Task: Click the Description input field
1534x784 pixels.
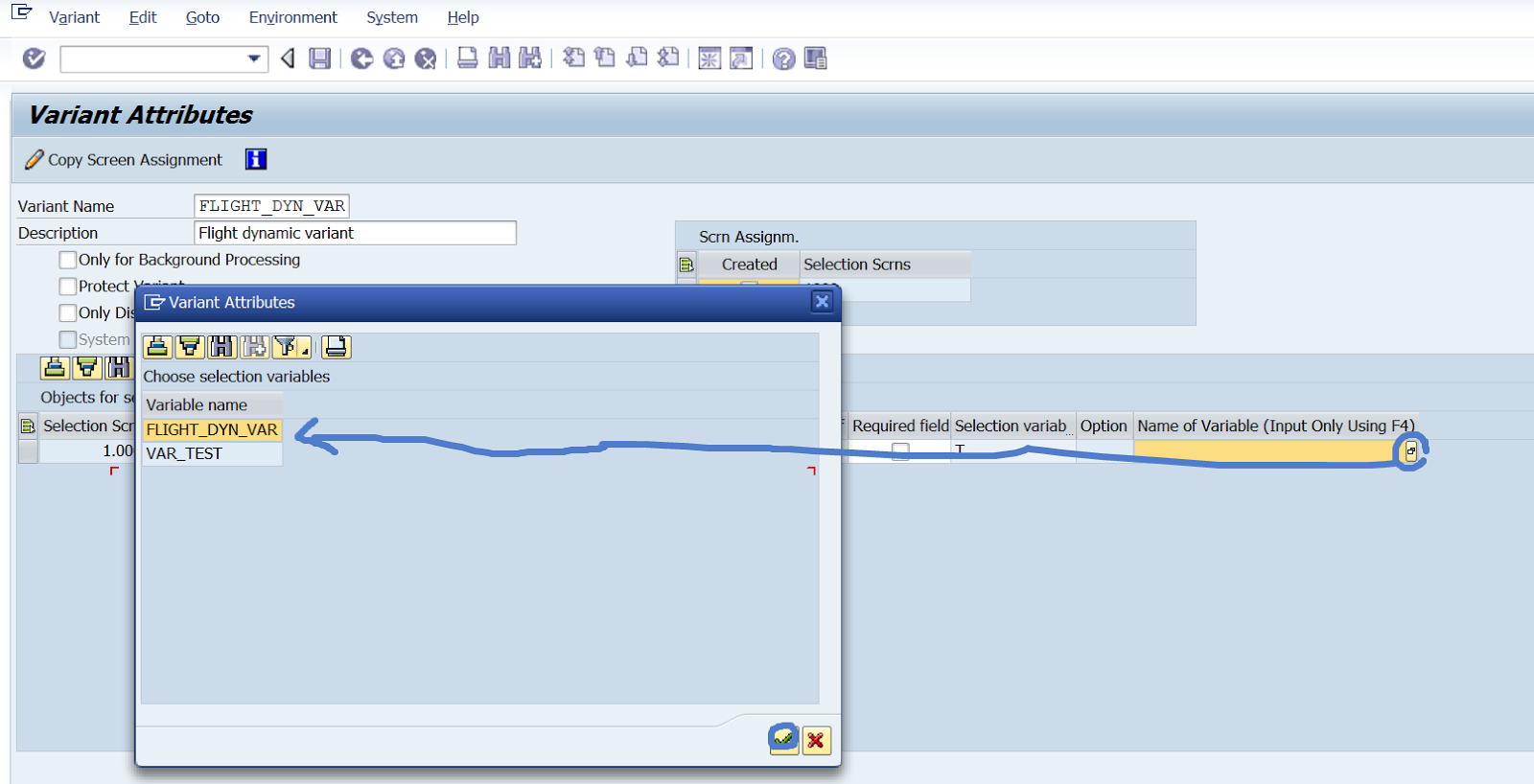Action: coord(355,233)
